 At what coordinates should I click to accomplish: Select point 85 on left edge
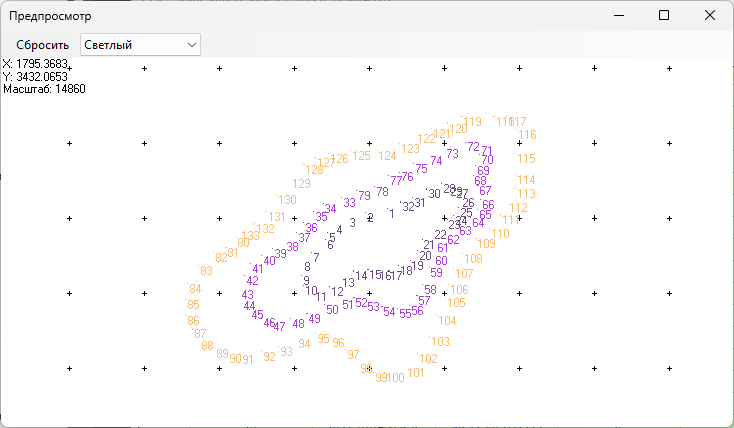[x=193, y=305]
